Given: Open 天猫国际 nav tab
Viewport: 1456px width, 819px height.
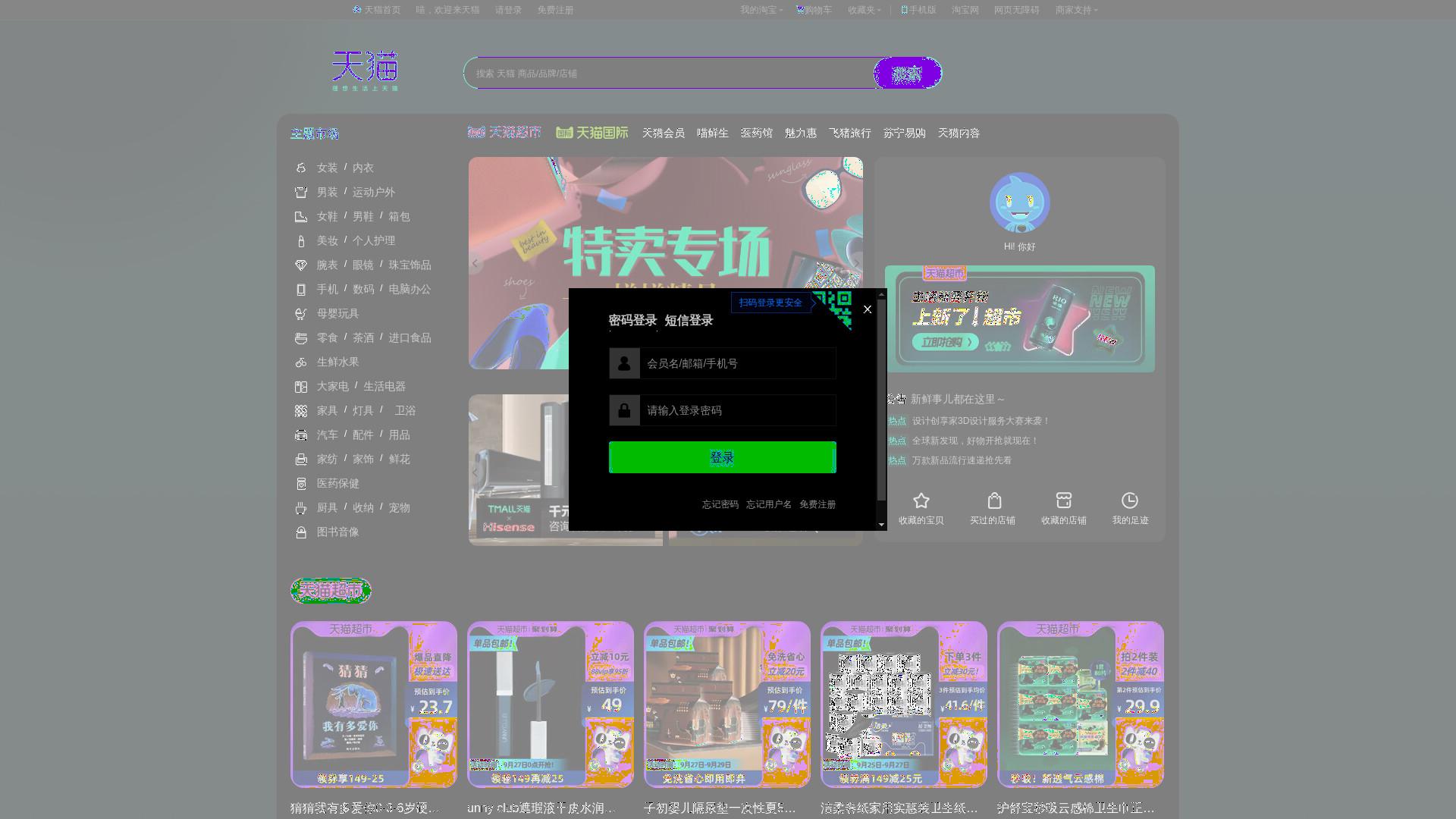Looking at the screenshot, I should pos(592,133).
